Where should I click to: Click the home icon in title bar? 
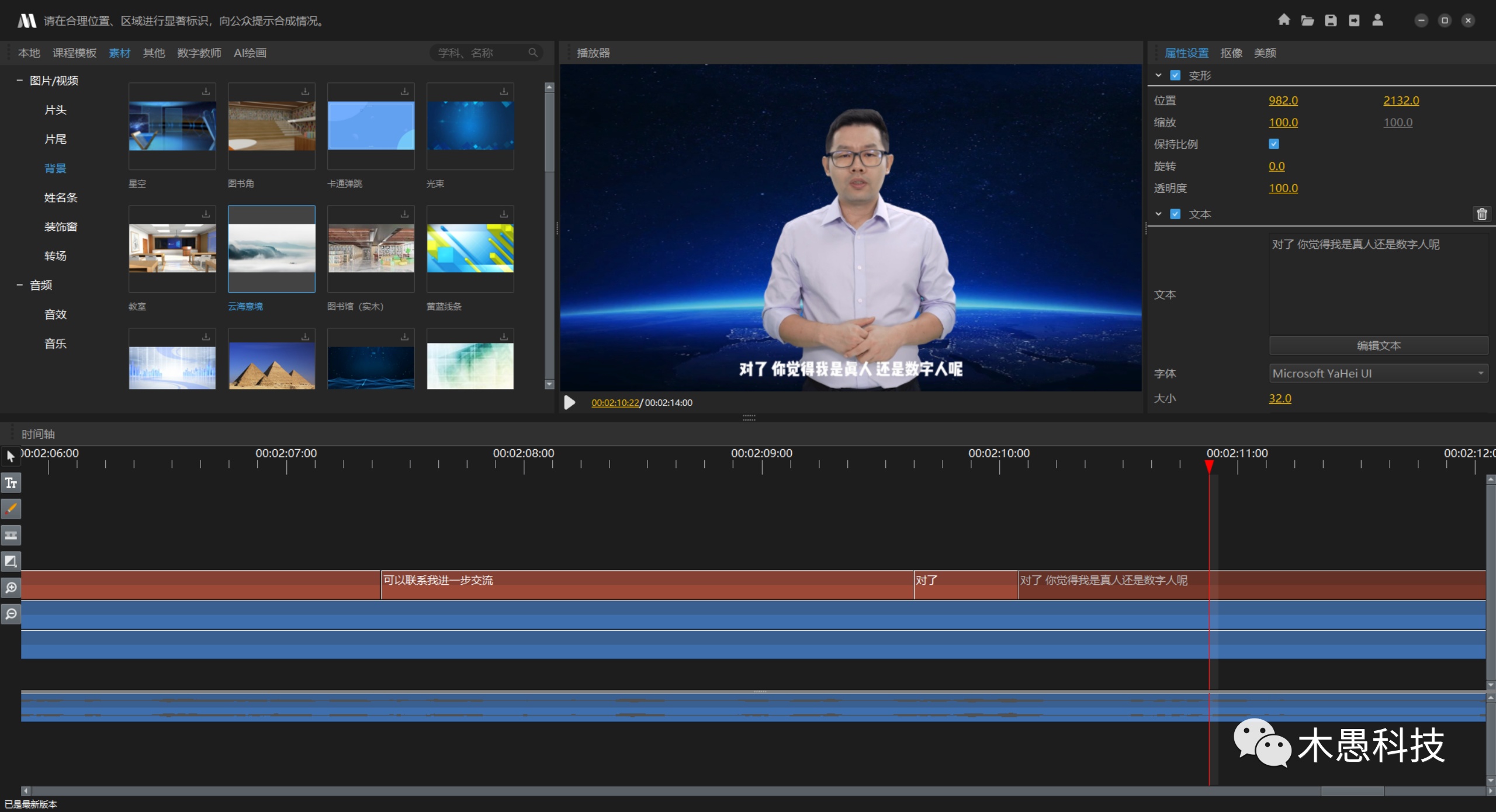(1283, 20)
